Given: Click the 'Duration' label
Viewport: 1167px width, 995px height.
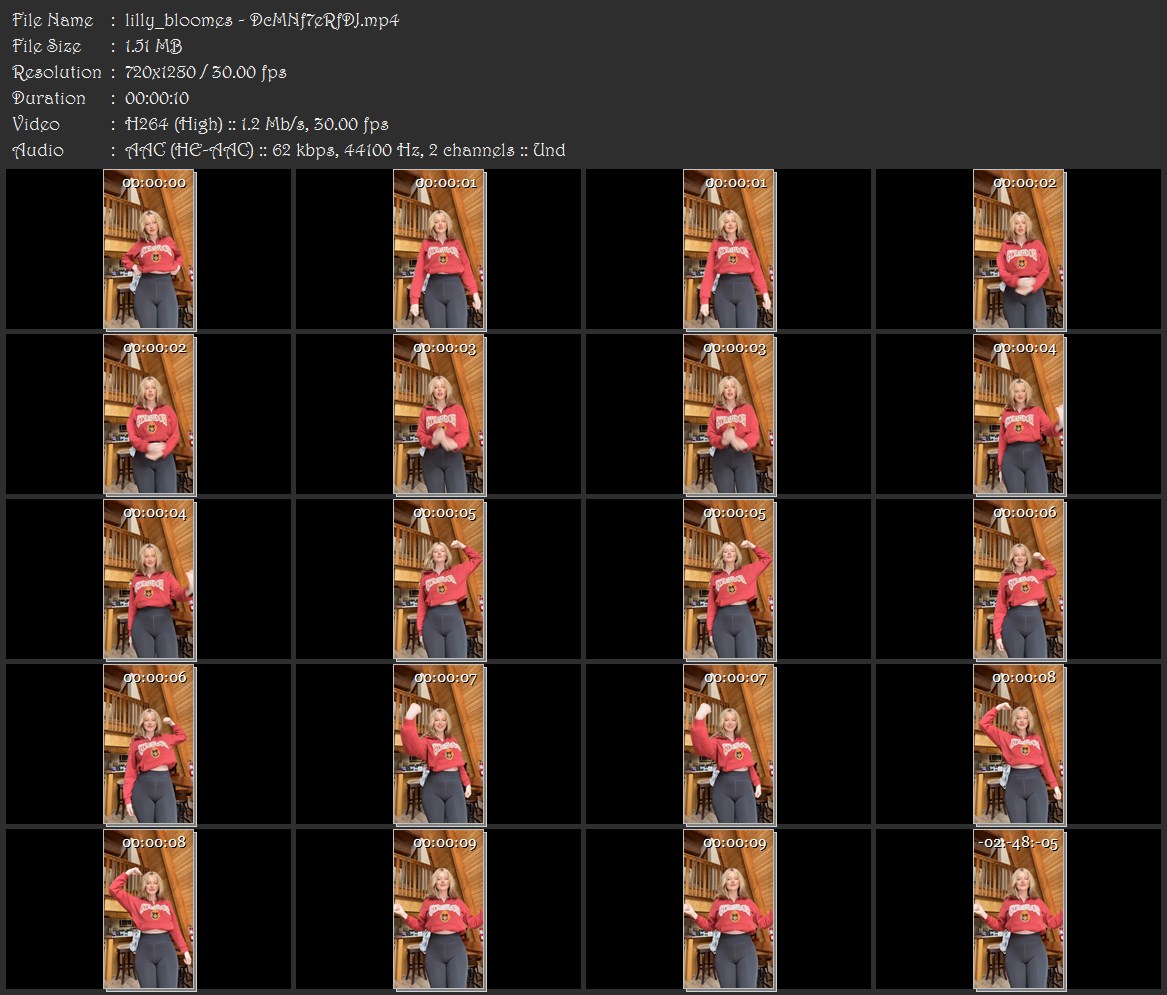Looking at the screenshot, I should coord(49,98).
